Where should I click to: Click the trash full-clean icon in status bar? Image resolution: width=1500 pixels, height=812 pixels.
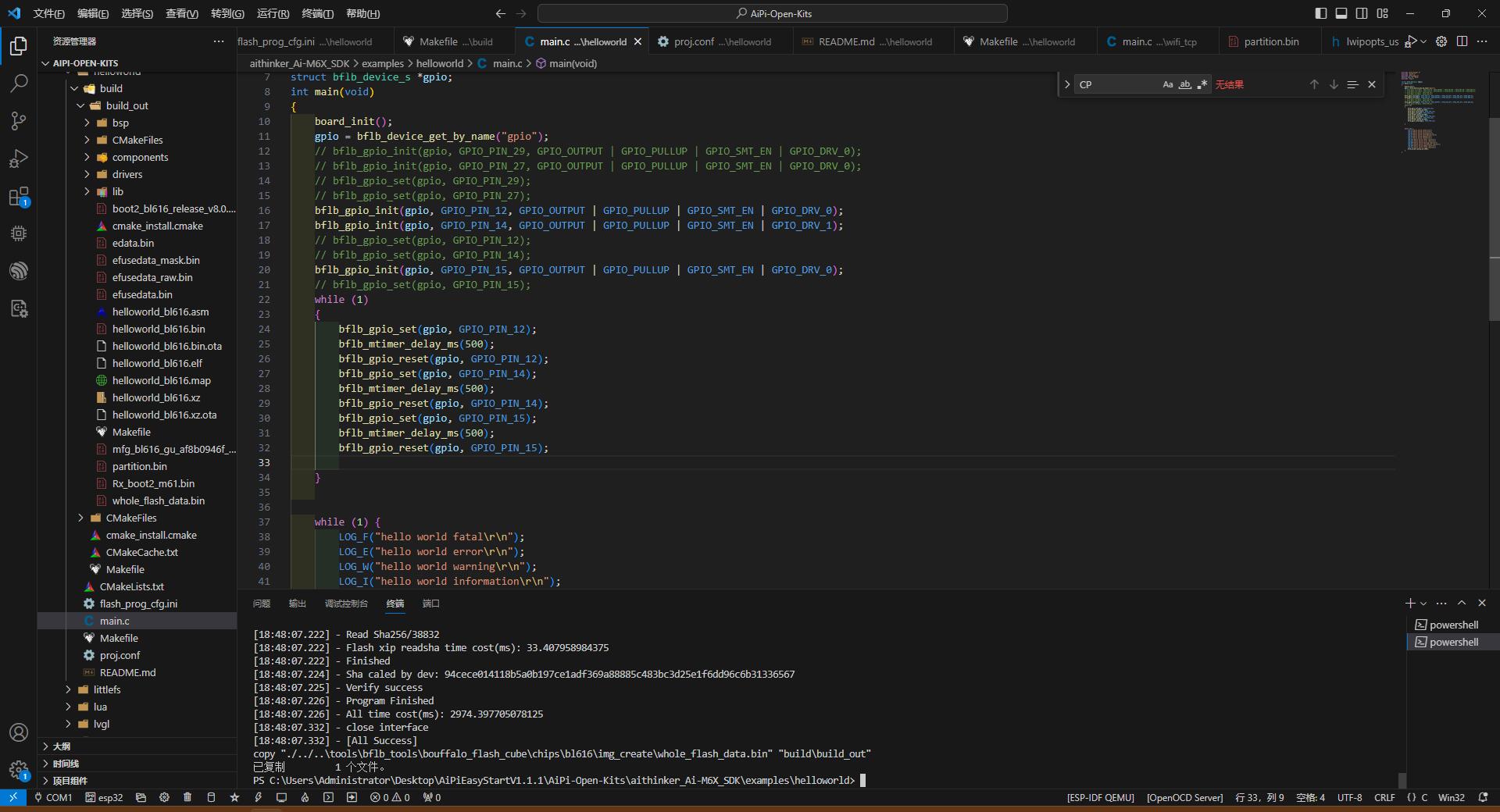[x=187, y=797]
